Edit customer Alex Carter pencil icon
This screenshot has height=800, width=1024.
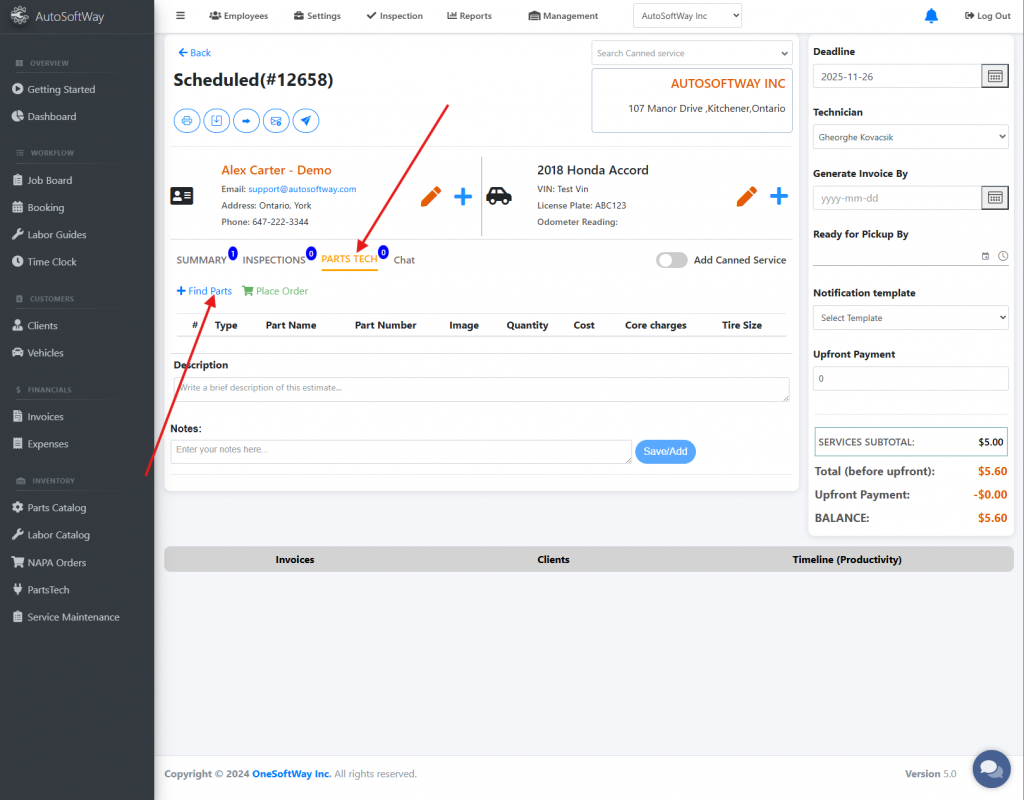coord(431,196)
